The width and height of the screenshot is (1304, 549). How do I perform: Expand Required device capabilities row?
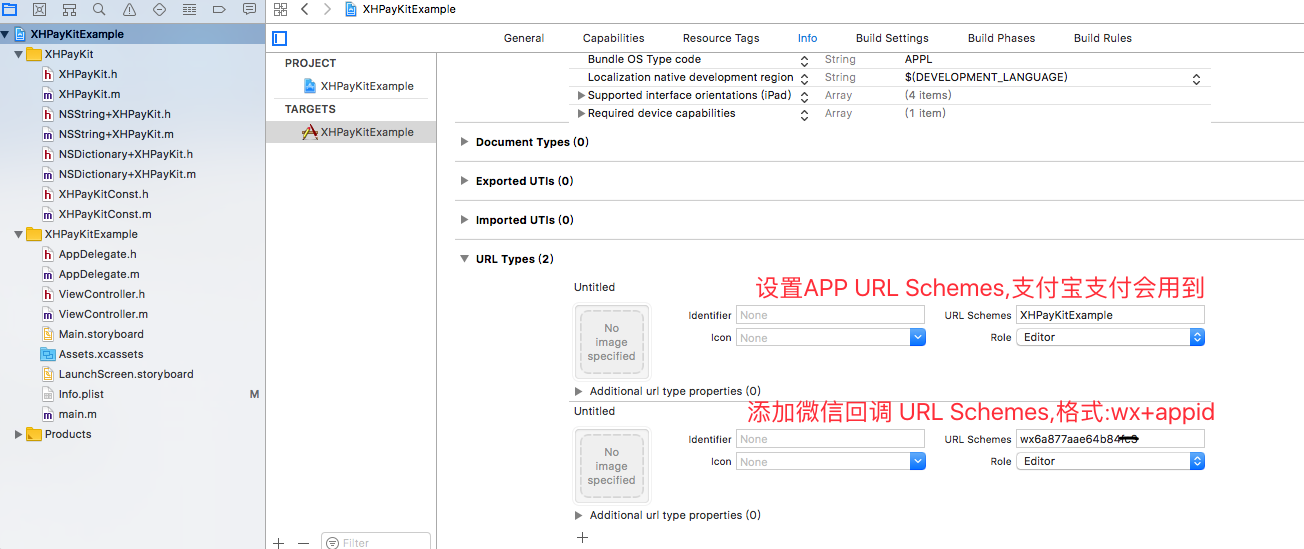pyautogui.click(x=582, y=113)
